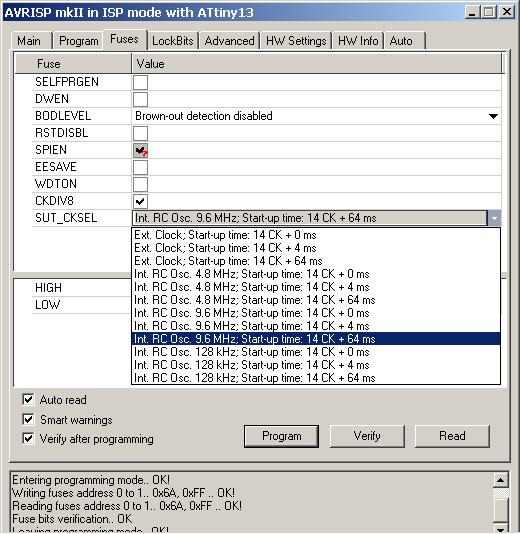
Task: Click the BODLEVEL fuse name
Action: point(63,116)
